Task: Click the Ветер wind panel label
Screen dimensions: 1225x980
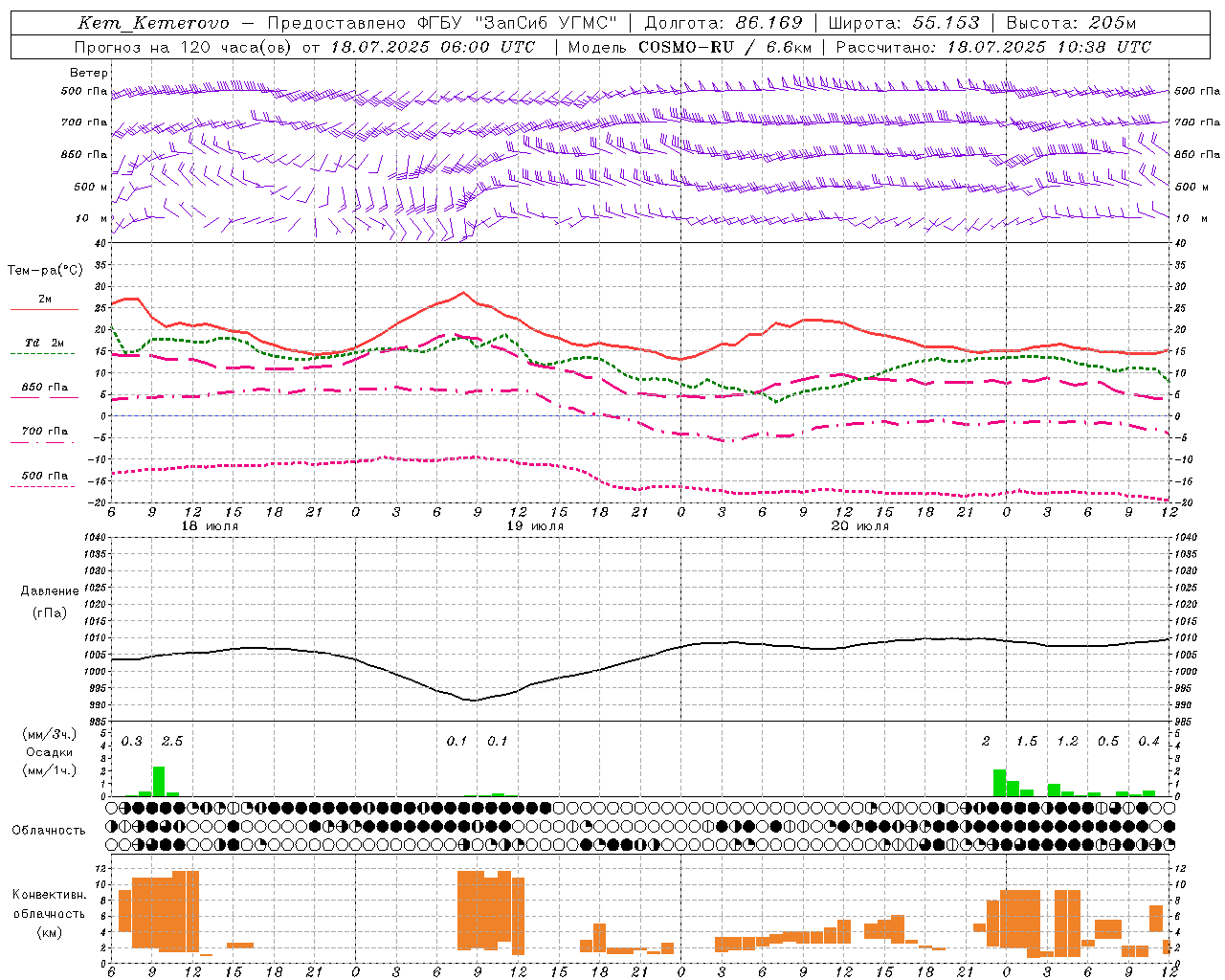Action: click(89, 73)
